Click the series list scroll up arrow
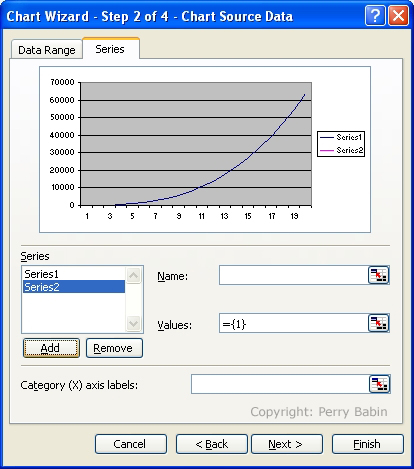 pos(134,275)
